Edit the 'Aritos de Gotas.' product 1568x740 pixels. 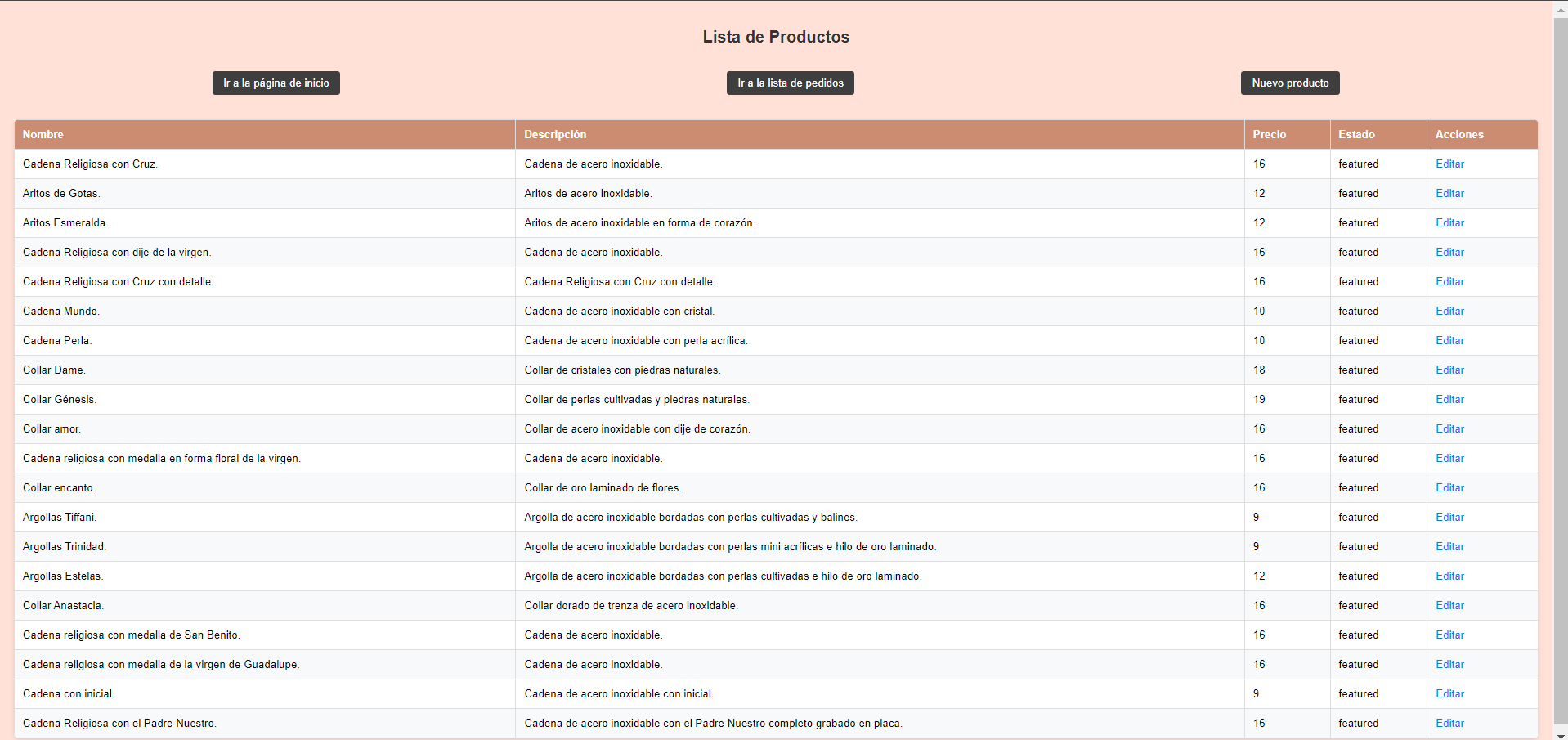coord(1449,193)
